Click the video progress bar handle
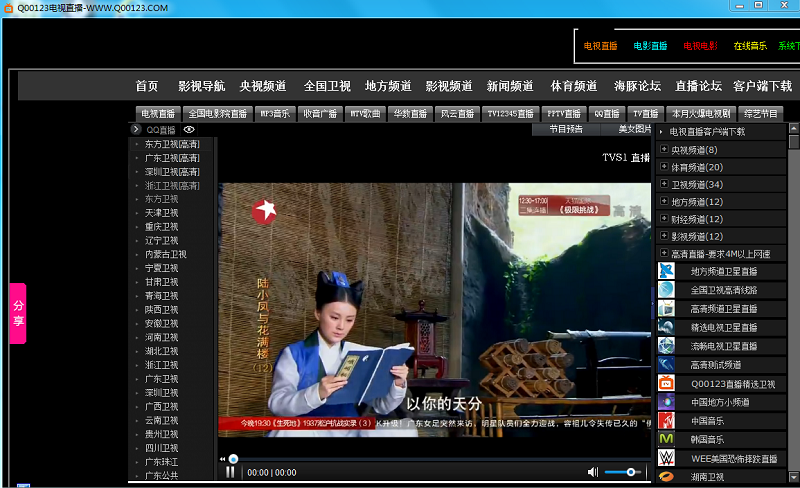Image resolution: width=800 pixels, height=488 pixels. (233, 459)
